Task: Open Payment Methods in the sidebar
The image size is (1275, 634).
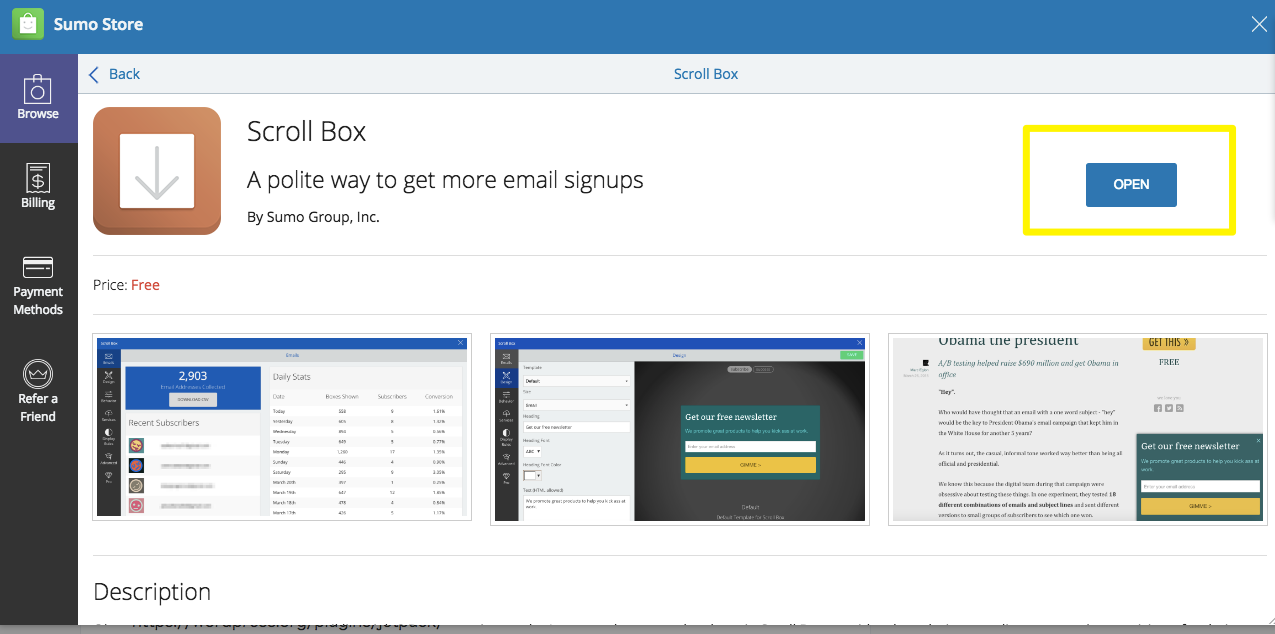Action: pos(38,284)
